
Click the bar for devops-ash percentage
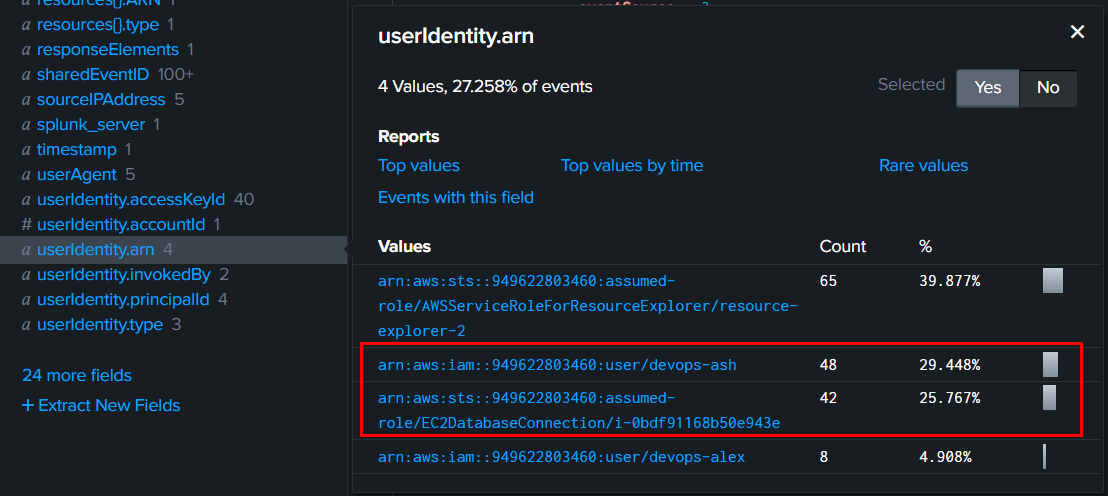(x=1050, y=365)
